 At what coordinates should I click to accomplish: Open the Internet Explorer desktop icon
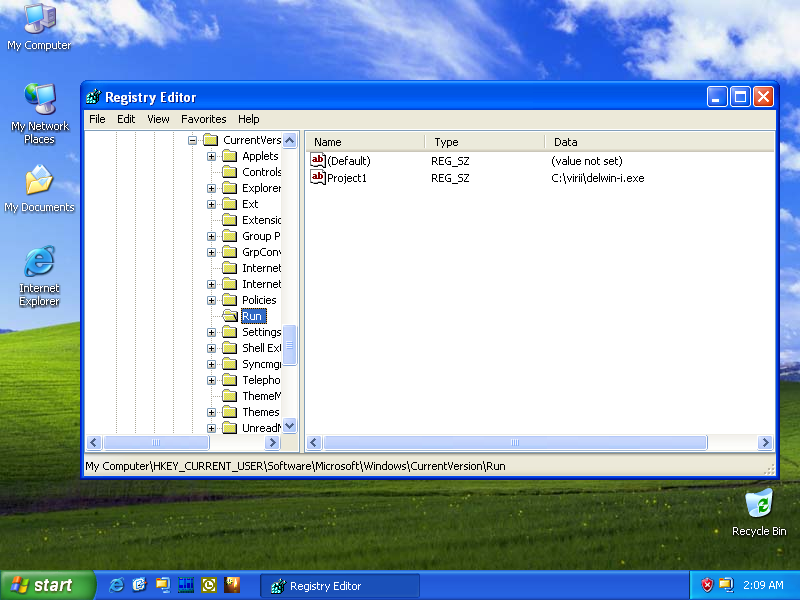pos(39,277)
